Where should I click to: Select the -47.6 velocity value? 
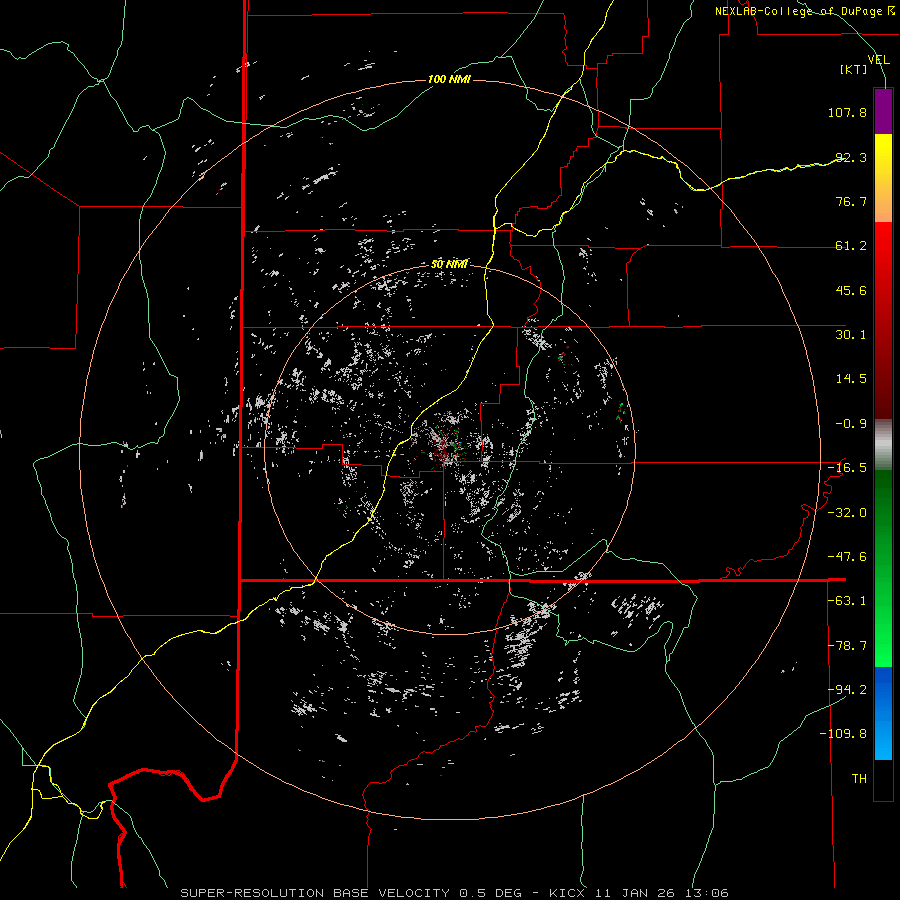click(x=847, y=557)
